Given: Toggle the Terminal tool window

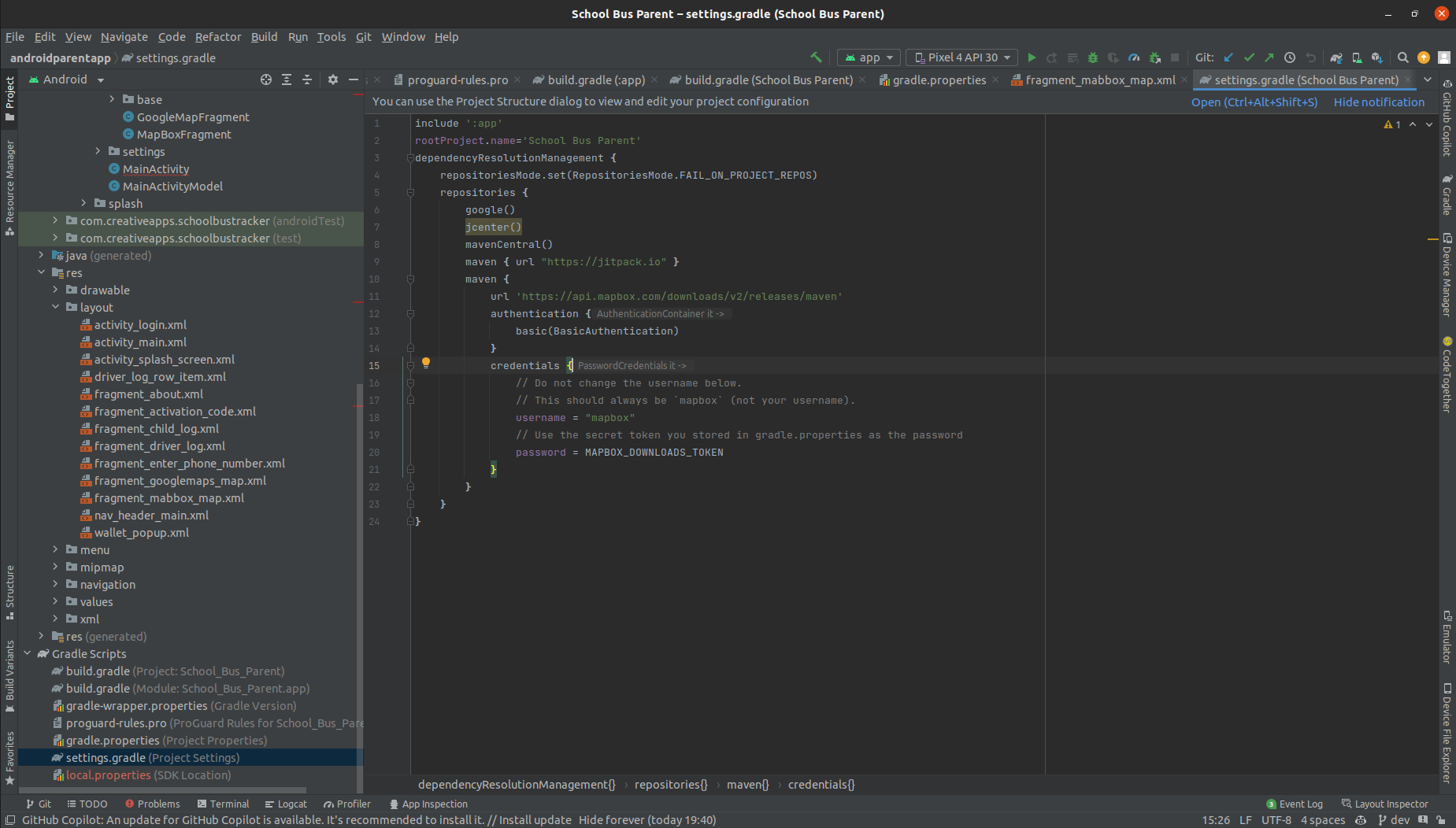Looking at the screenshot, I should tap(223, 804).
